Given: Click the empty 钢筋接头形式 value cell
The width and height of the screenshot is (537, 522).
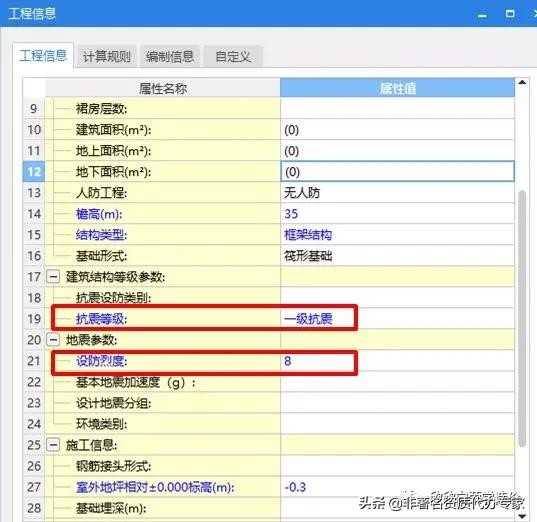Looking at the screenshot, I should tap(398, 466).
